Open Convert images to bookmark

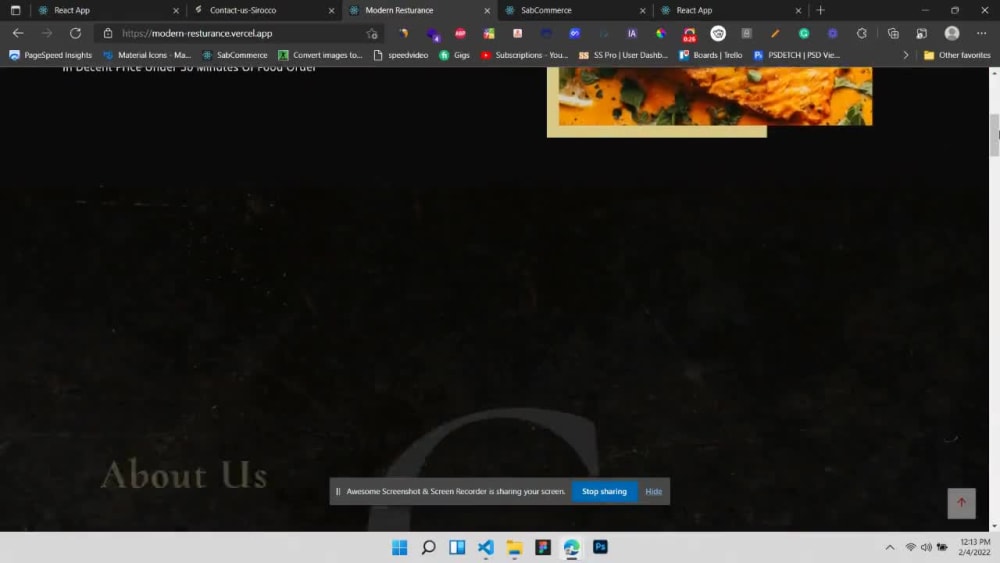pyautogui.click(x=320, y=55)
